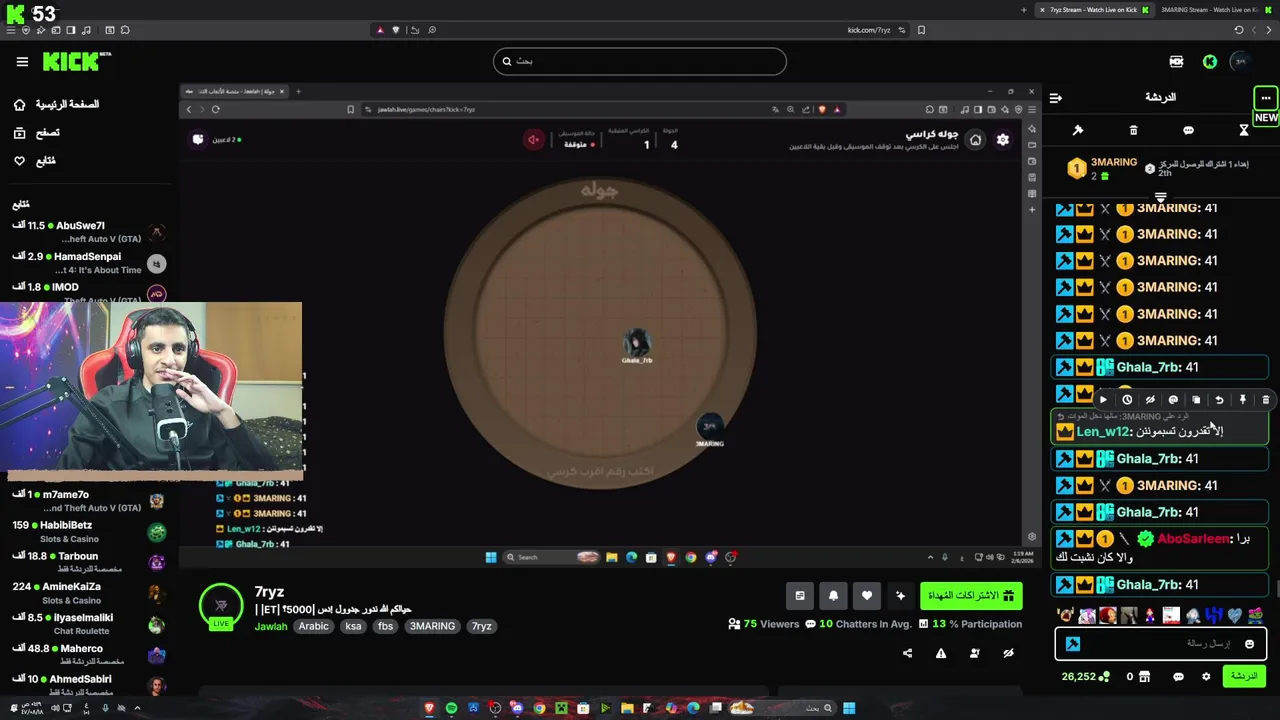
Task: Select the ksa tag
Action: pyautogui.click(x=353, y=626)
